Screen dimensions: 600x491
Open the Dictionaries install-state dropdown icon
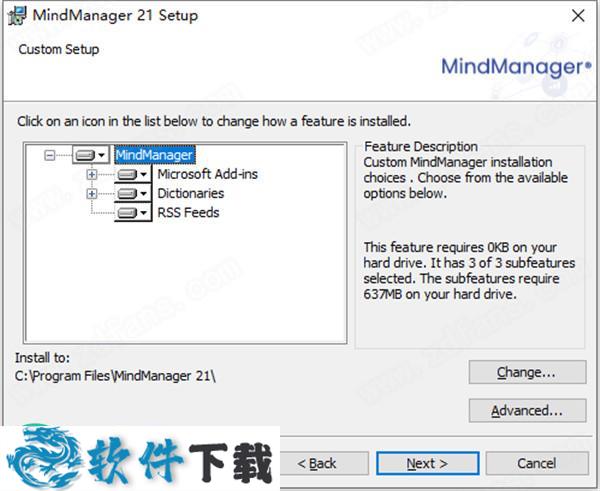[133, 193]
